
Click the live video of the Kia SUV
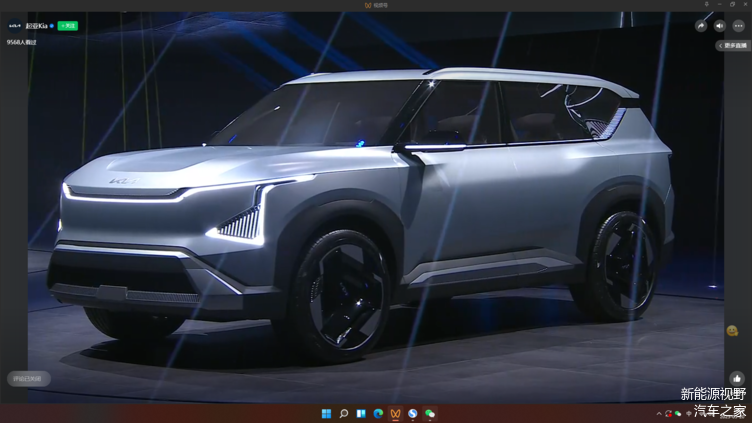(376, 207)
